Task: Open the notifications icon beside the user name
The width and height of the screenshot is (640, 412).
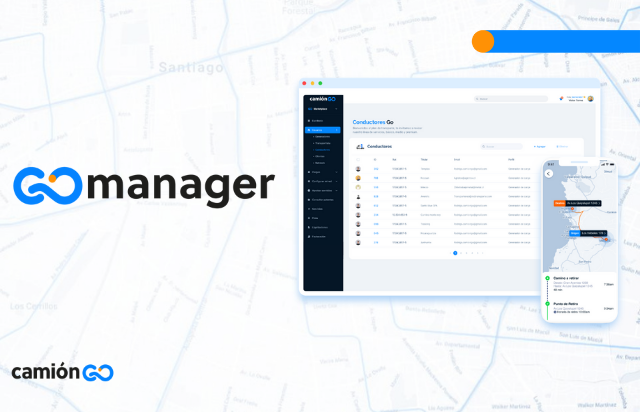Action: [561, 98]
